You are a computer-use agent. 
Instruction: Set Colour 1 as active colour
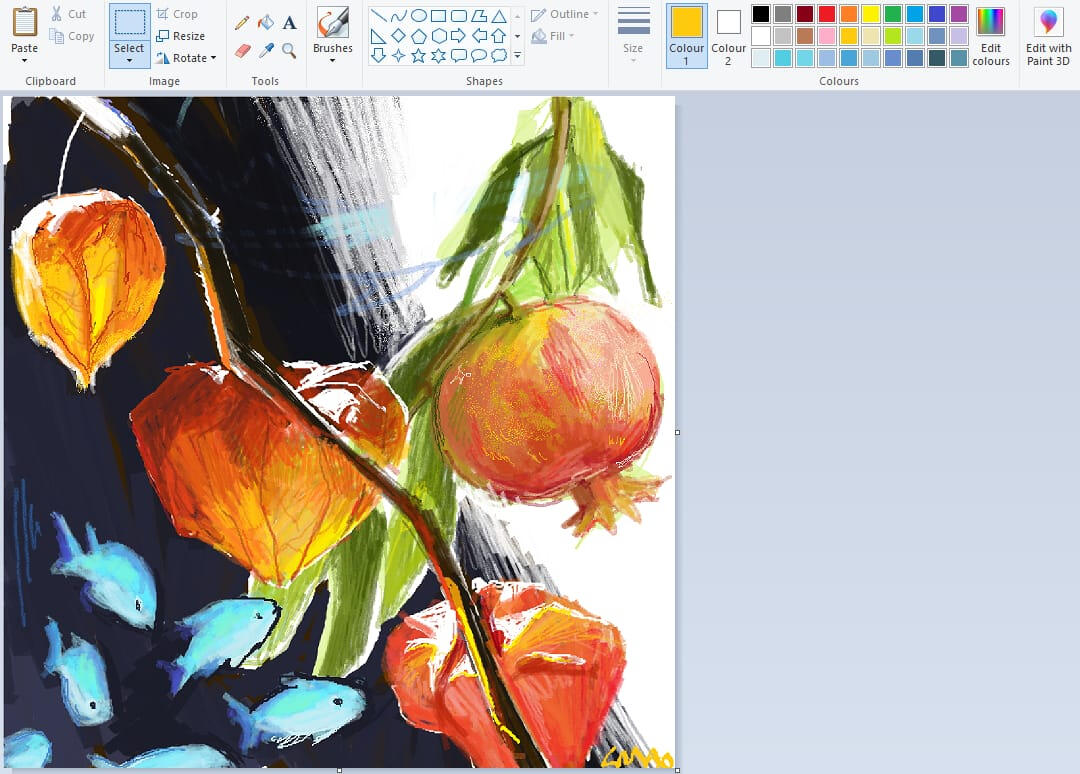tap(686, 35)
